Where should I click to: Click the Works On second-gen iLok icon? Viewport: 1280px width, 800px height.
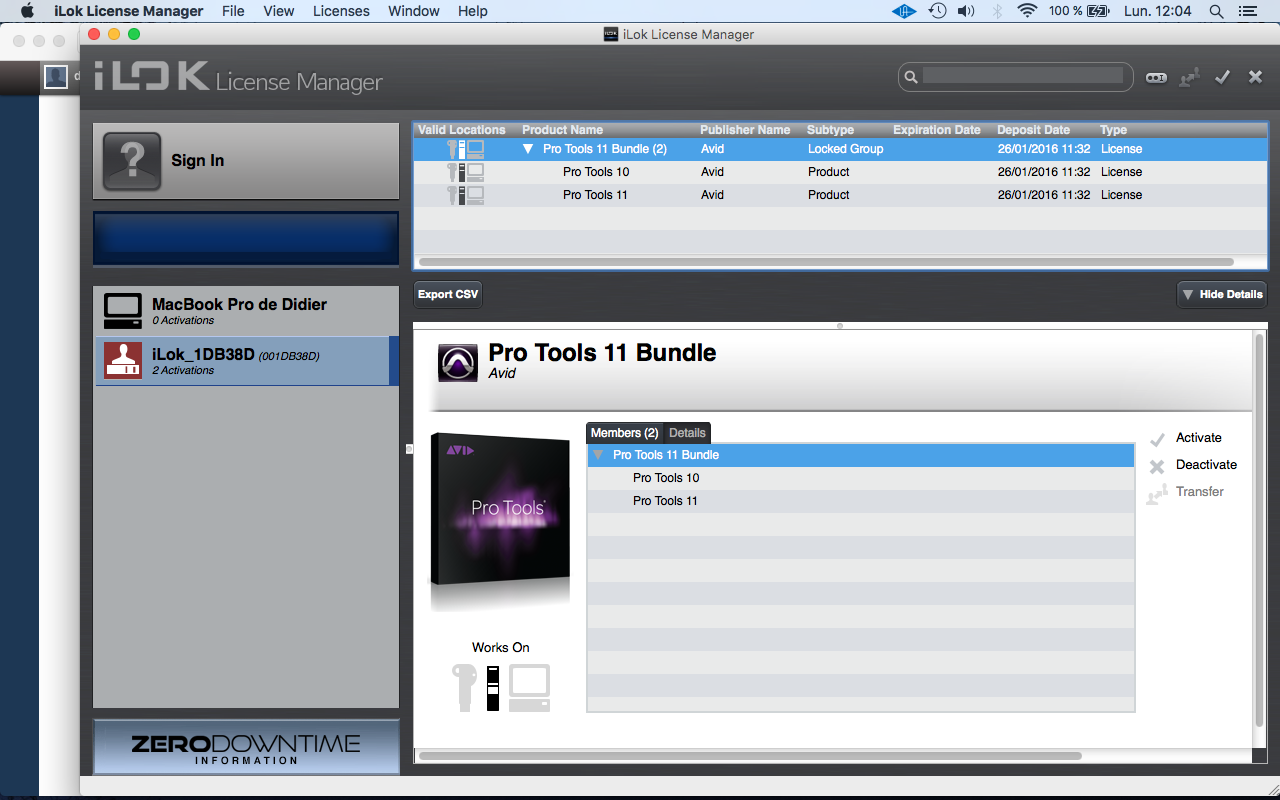[493, 687]
